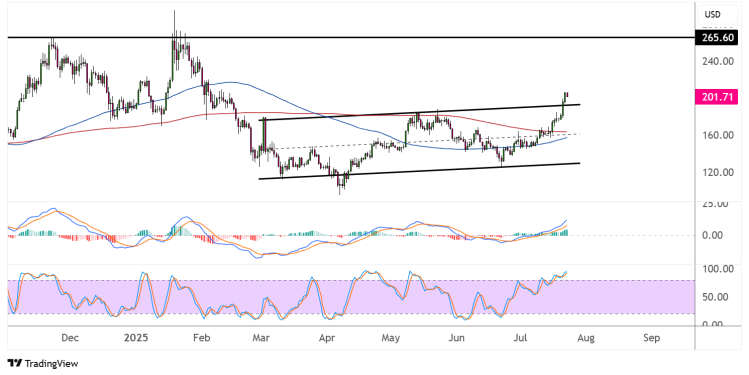This screenshot has width=749, height=375.
Task: Click the 2025 year marker on time axis
Action: [136, 338]
